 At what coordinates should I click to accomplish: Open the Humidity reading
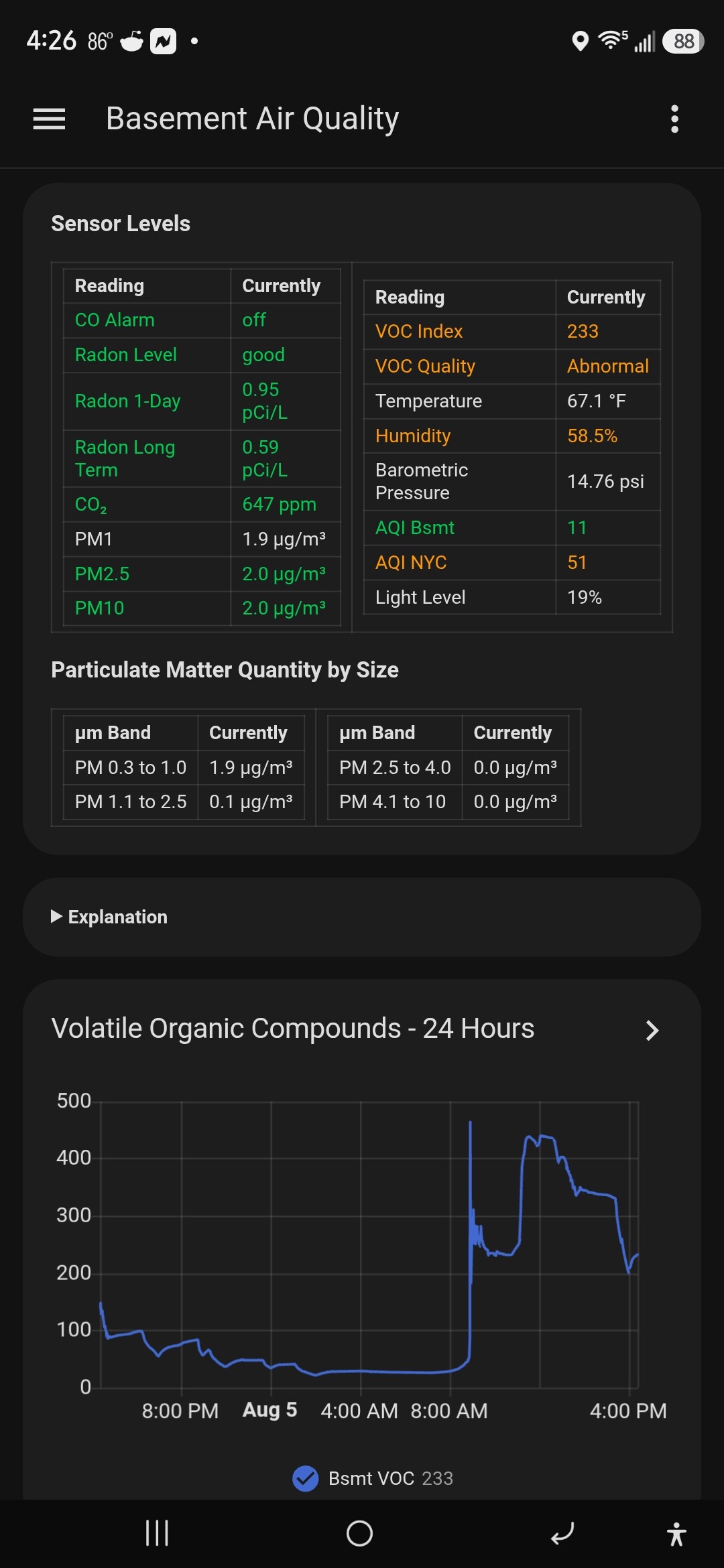512,436
